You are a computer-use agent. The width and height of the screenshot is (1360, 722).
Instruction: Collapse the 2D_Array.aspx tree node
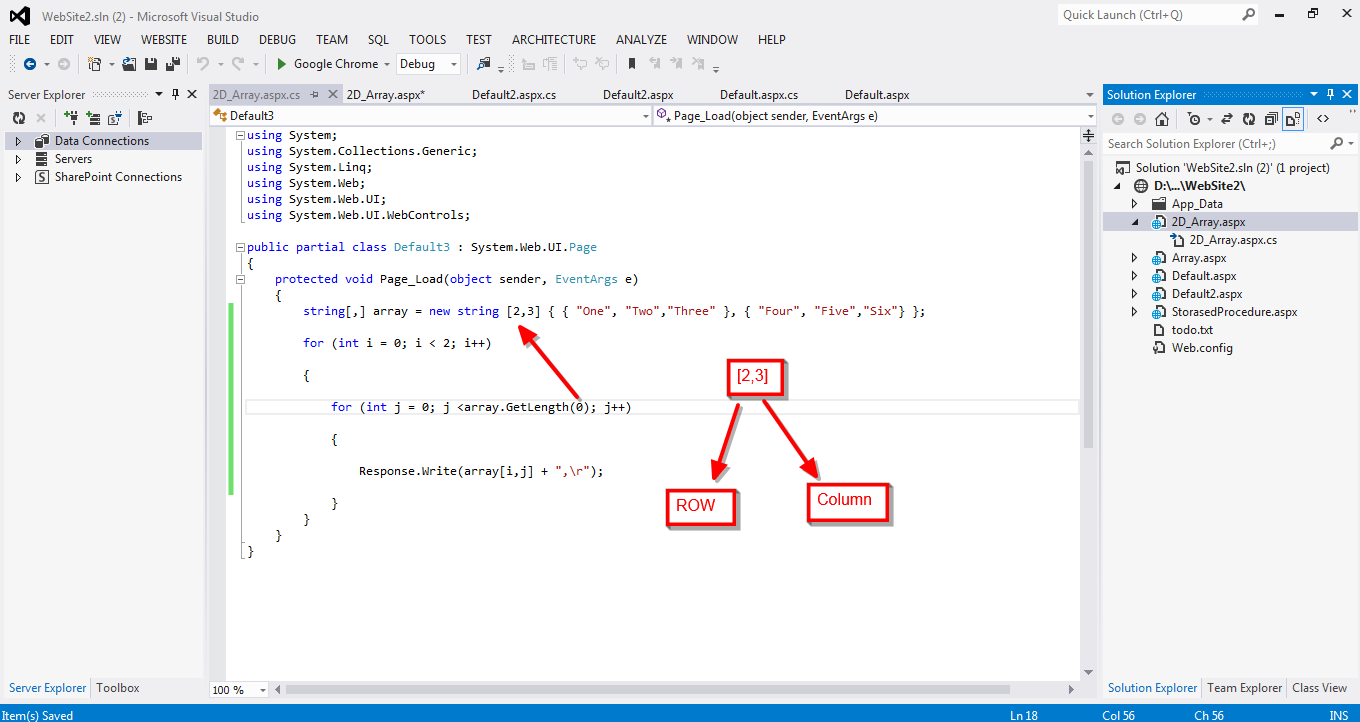pos(1134,221)
